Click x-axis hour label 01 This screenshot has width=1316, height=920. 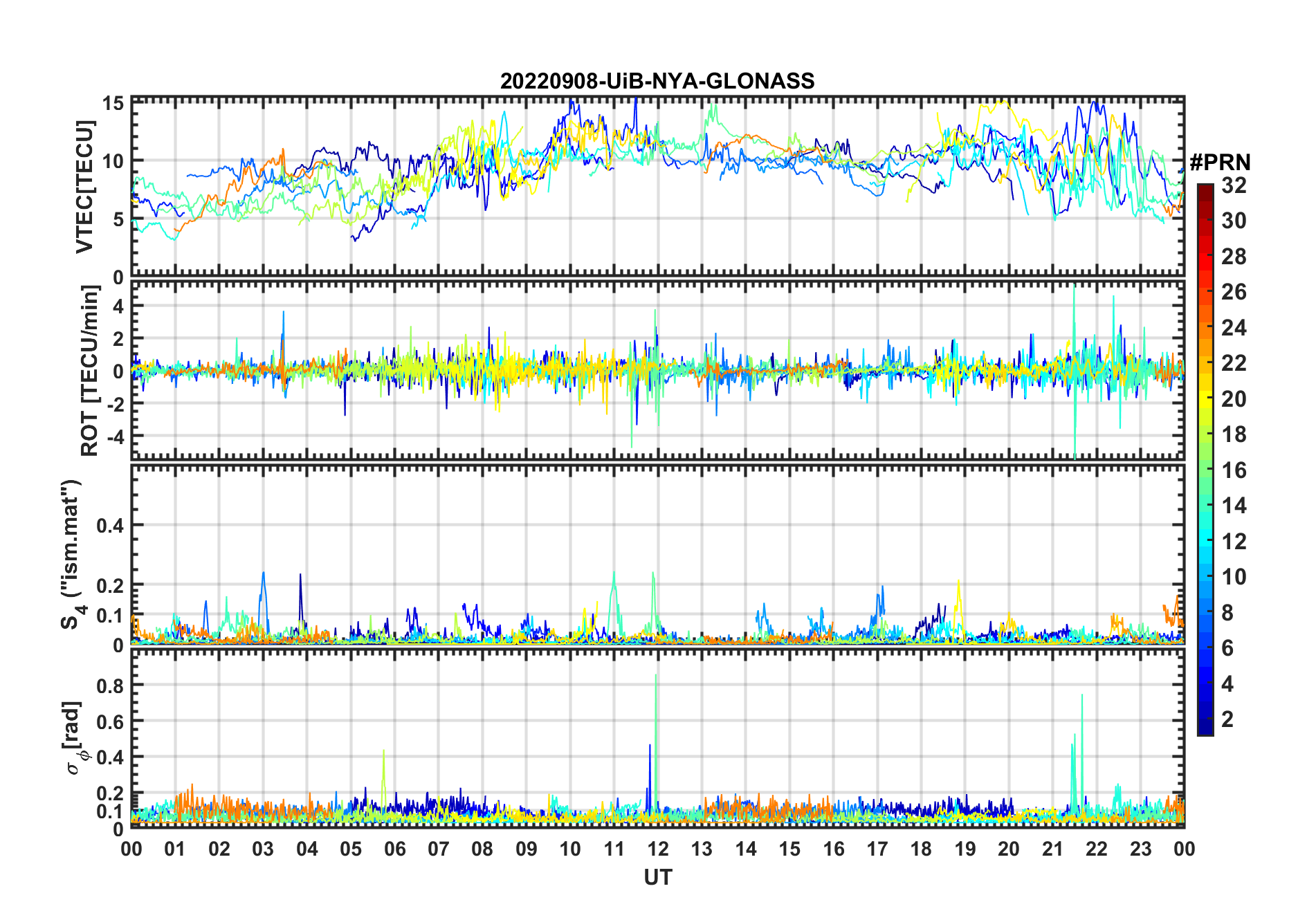[x=175, y=849]
